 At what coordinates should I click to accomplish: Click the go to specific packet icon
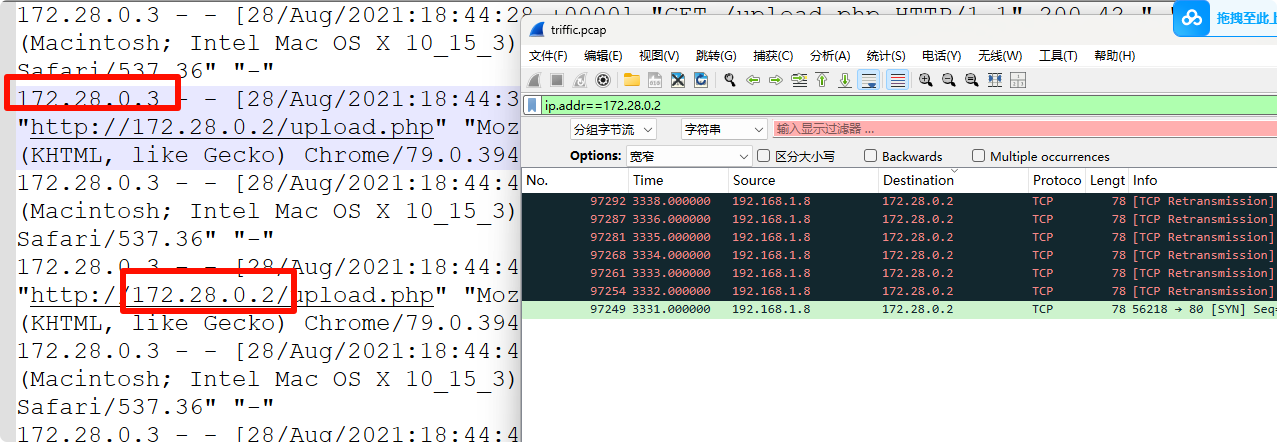tap(799, 80)
